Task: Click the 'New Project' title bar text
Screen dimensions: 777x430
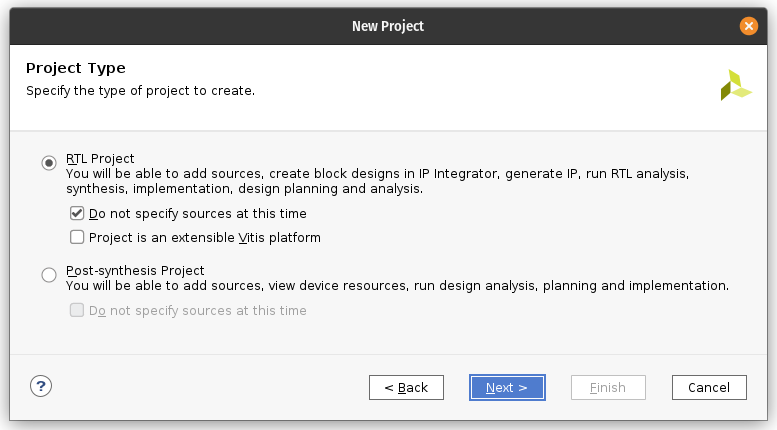Action: 388,26
